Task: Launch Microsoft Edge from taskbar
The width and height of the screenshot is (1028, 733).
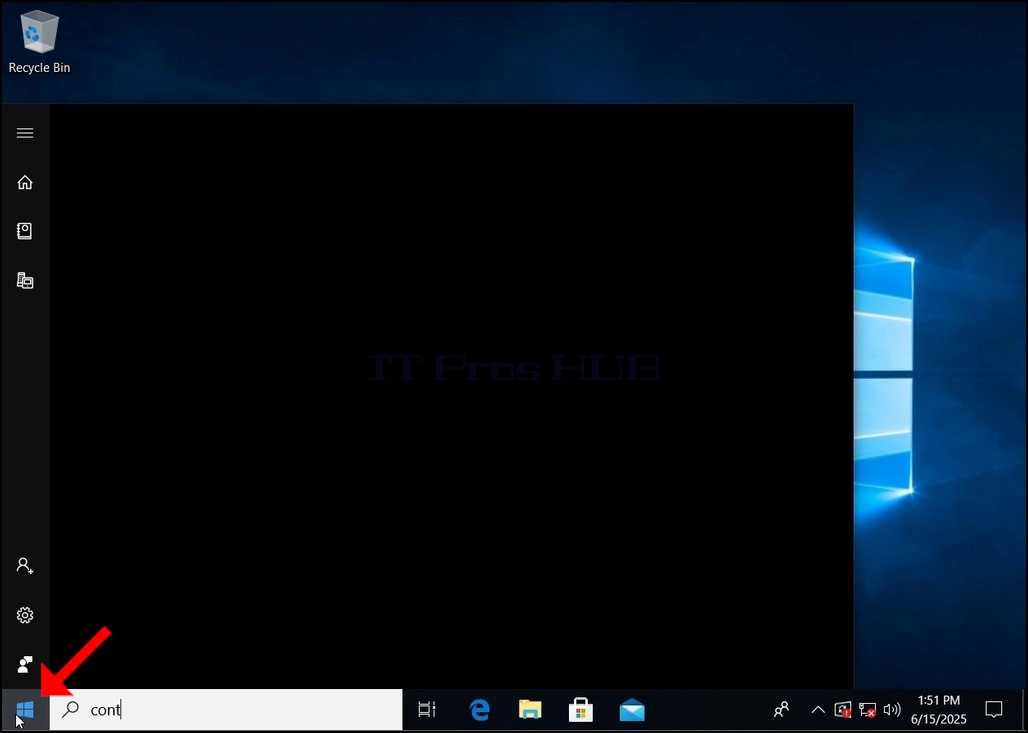Action: click(x=479, y=709)
